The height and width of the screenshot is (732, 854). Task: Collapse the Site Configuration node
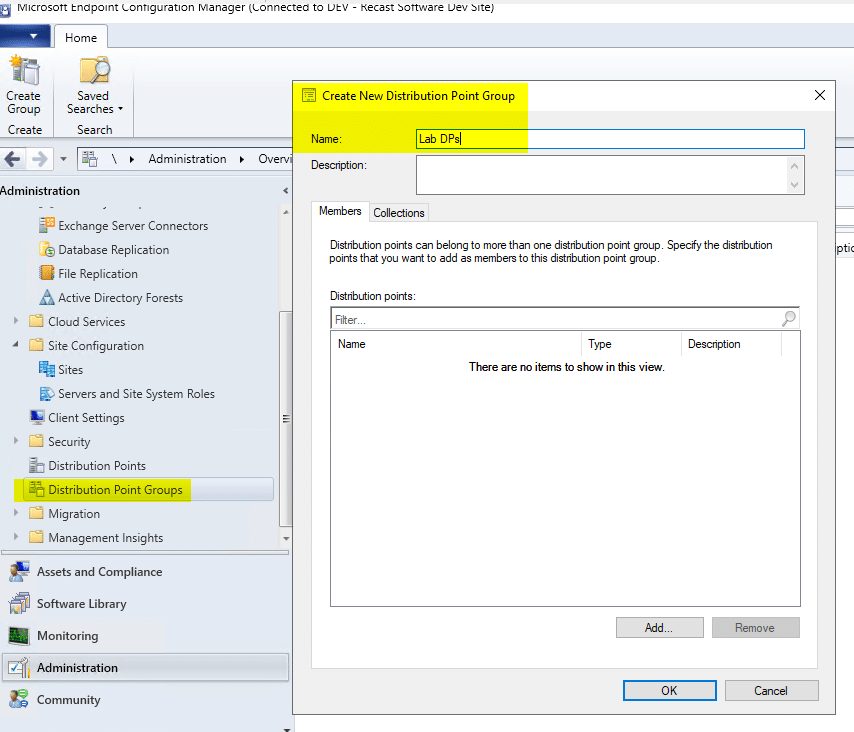coord(14,345)
